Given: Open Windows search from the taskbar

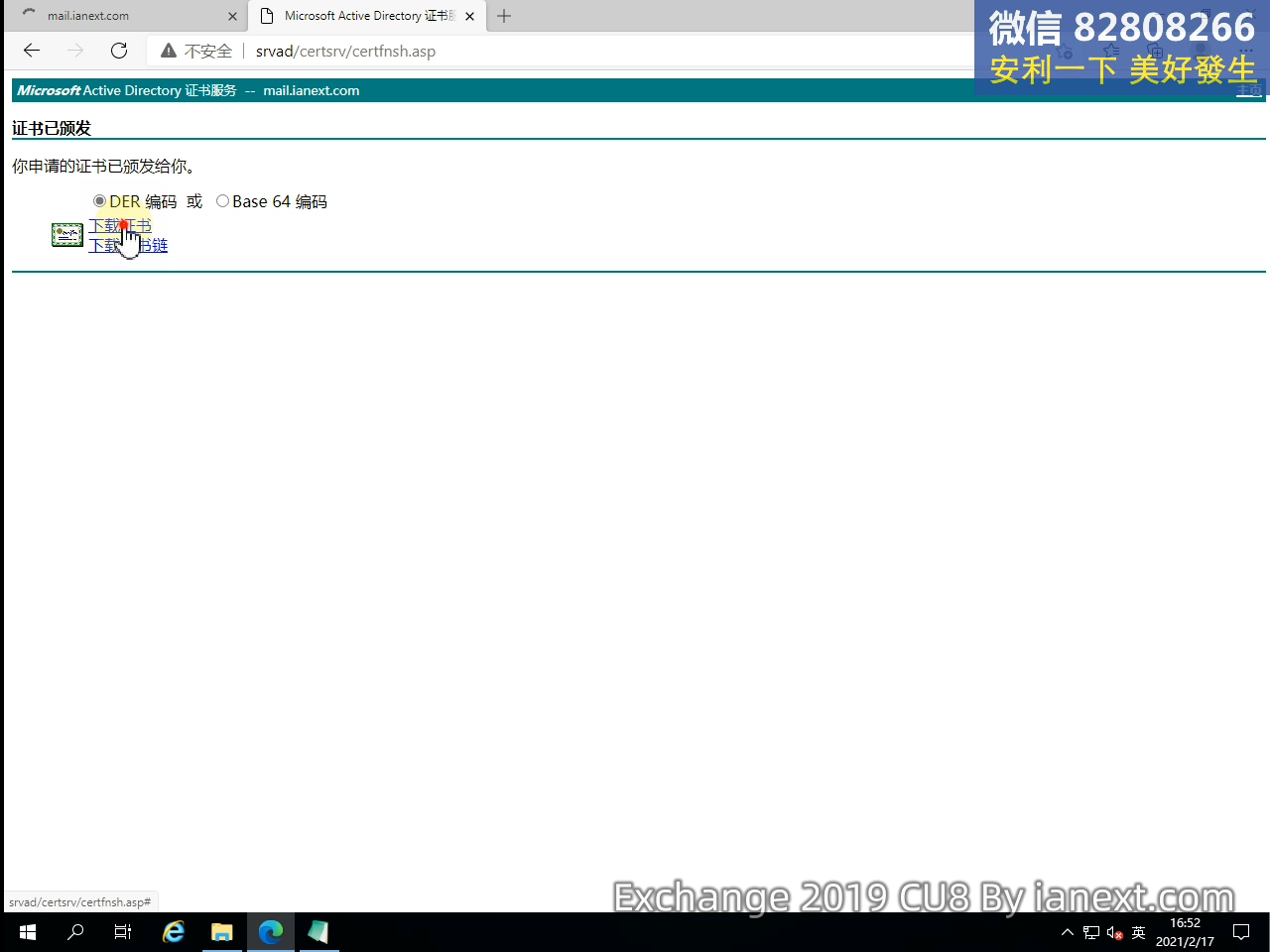Looking at the screenshot, I should (75, 932).
